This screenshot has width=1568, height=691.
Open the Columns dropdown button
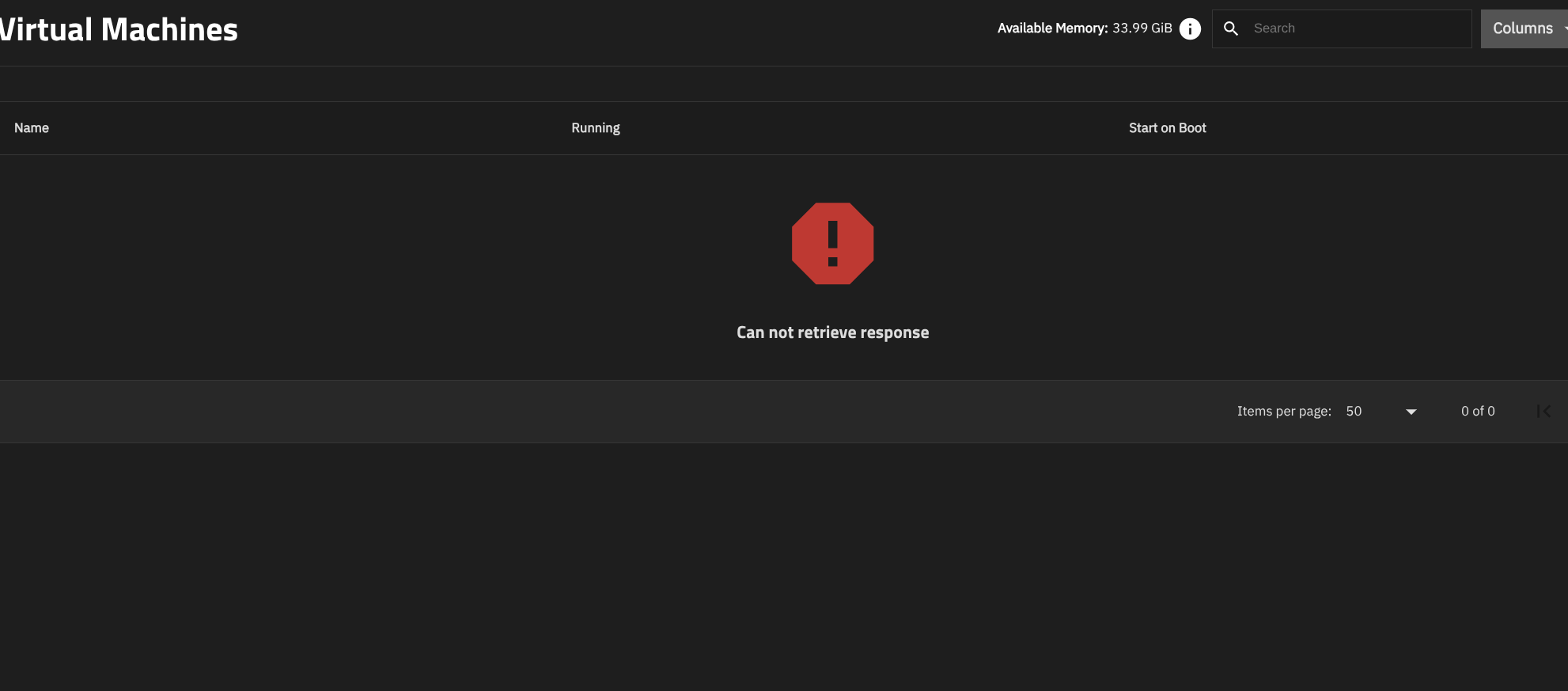point(1523,28)
